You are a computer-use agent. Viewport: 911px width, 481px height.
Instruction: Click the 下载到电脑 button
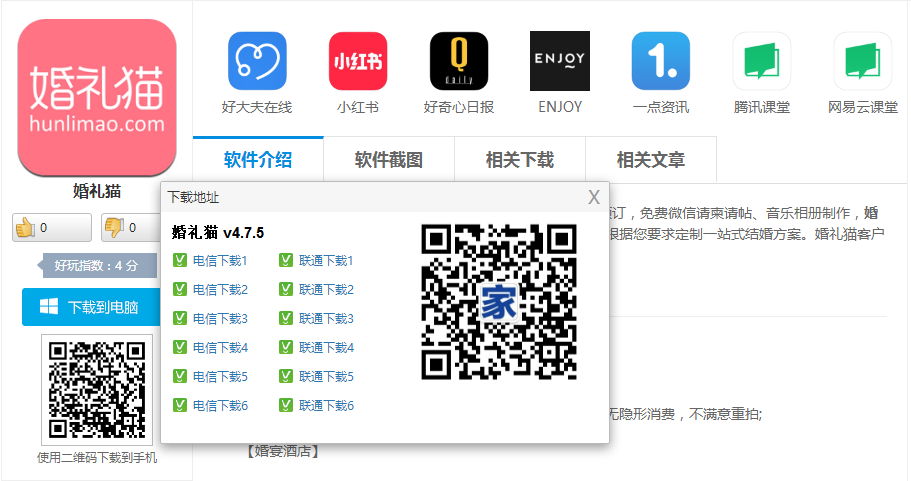coord(92,307)
